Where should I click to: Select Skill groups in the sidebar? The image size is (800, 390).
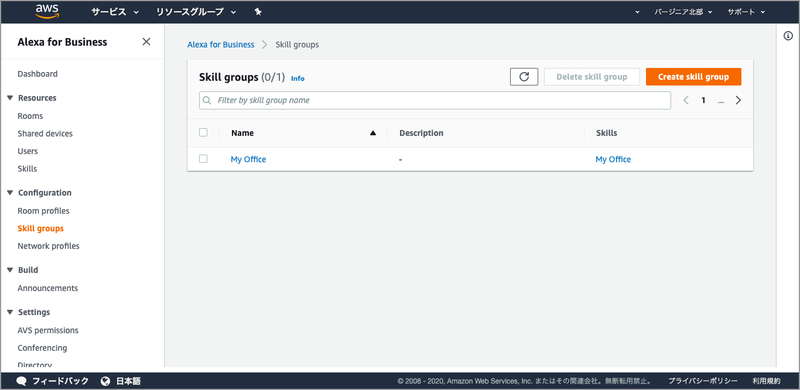(x=40, y=229)
